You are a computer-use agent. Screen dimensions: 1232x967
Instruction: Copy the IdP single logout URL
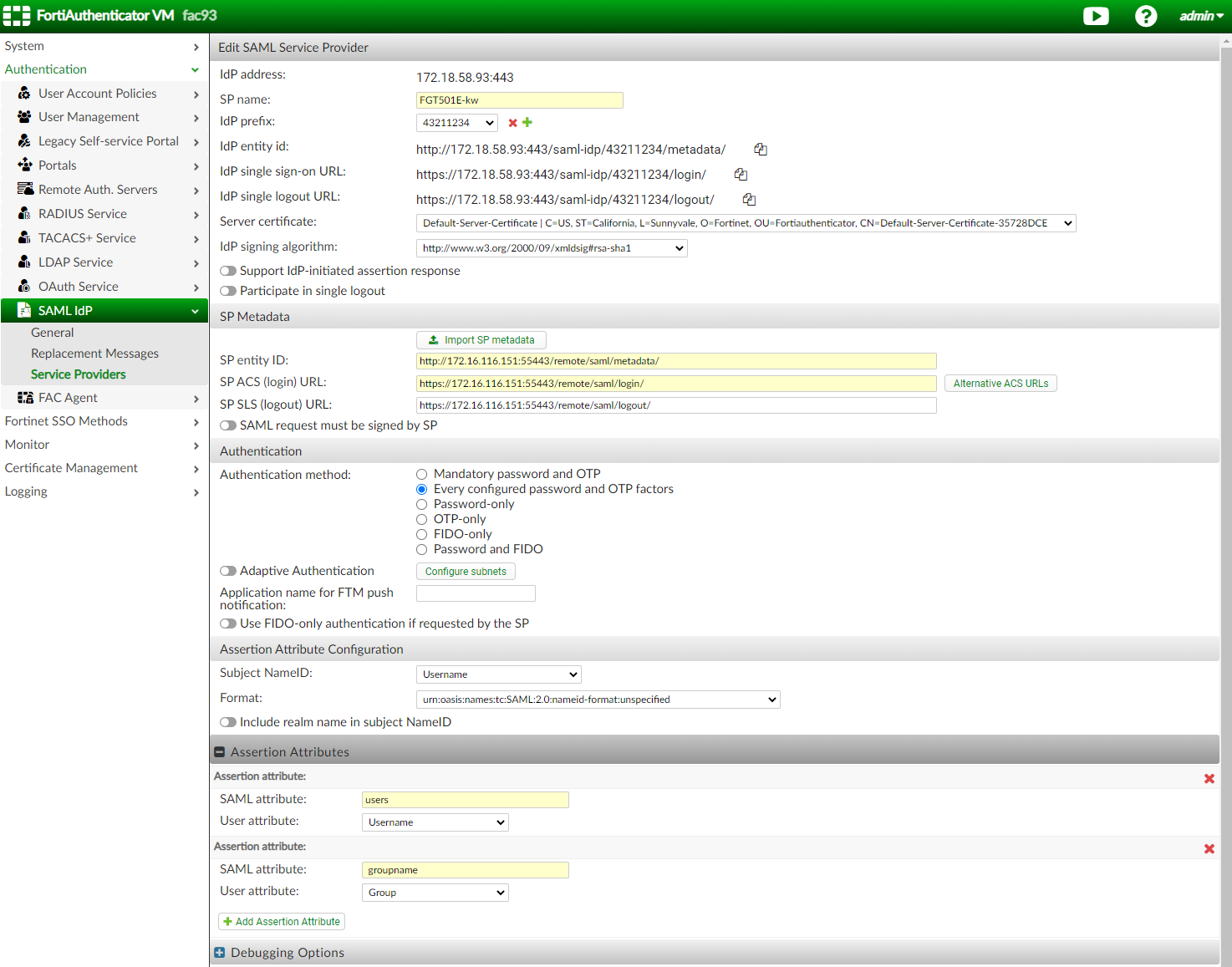pyautogui.click(x=749, y=199)
